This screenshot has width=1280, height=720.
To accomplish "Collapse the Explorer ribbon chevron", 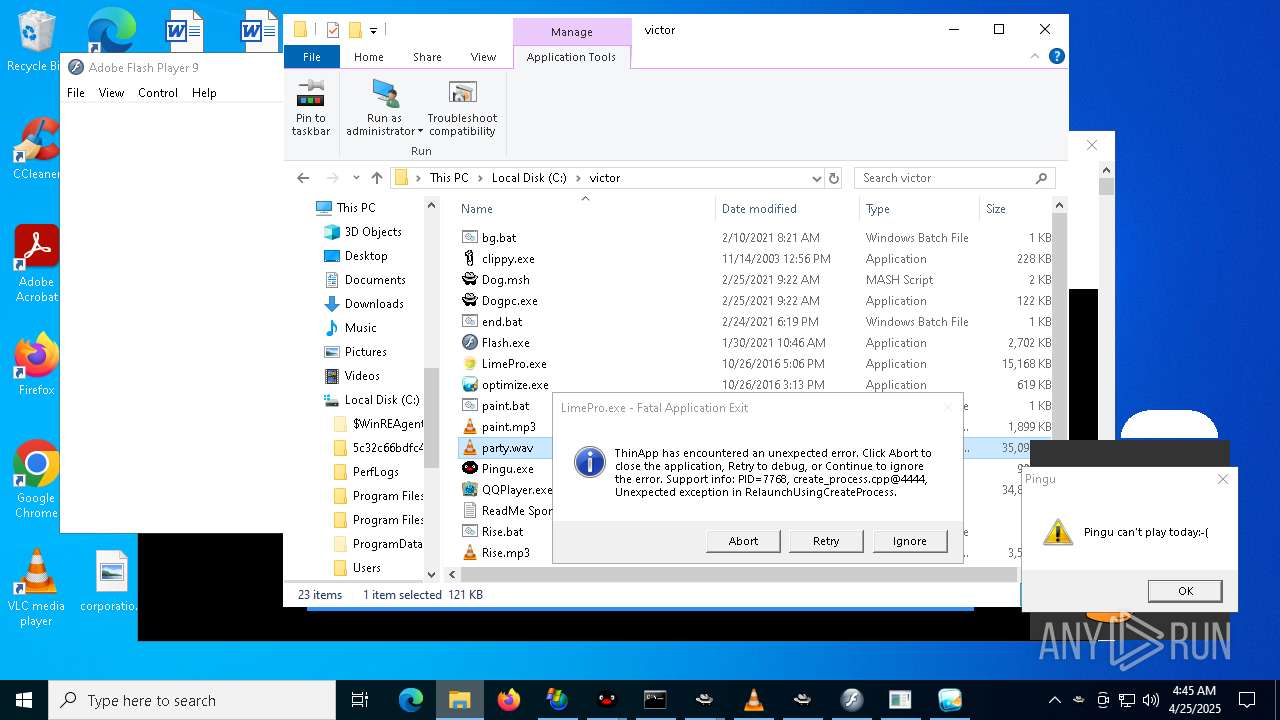I will [1036, 57].
